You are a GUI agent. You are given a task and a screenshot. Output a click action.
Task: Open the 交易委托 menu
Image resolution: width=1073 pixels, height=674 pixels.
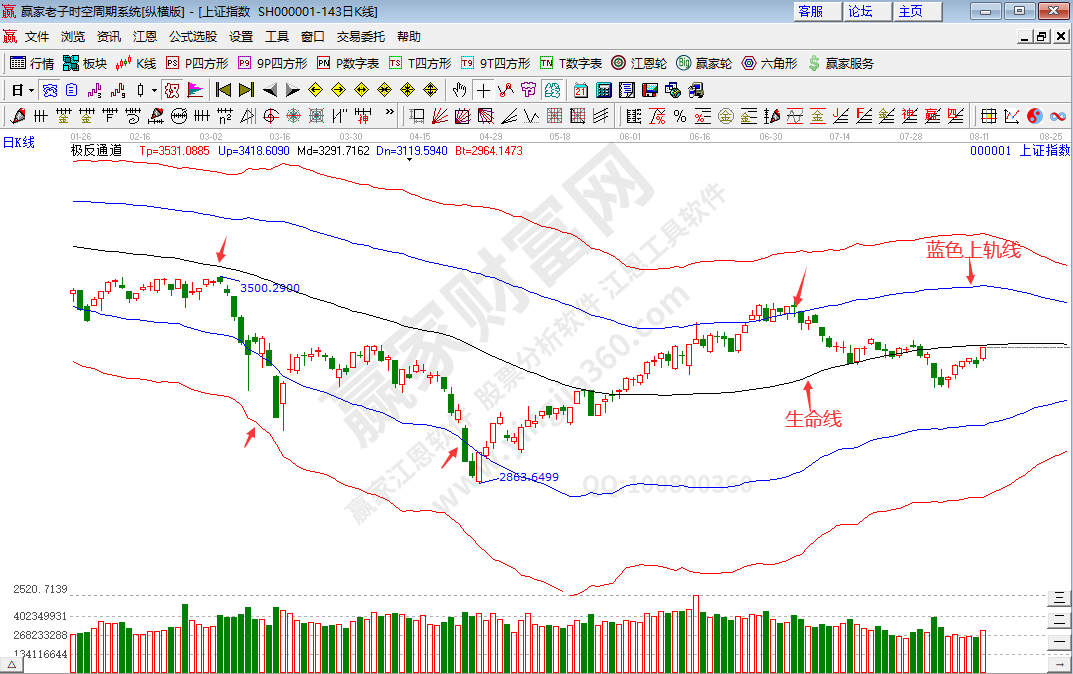pos(360,36)
